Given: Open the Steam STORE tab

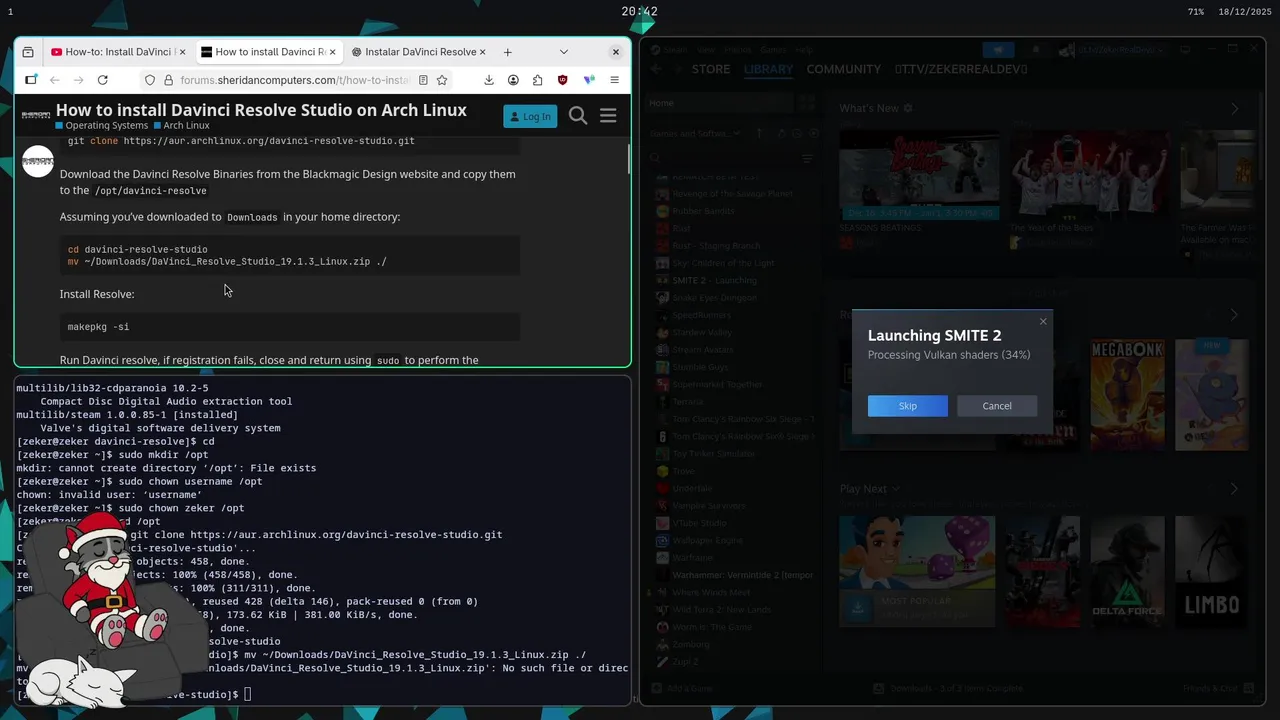Looking at the screenshot, I should pyautogui.click(x=711, y=69).
